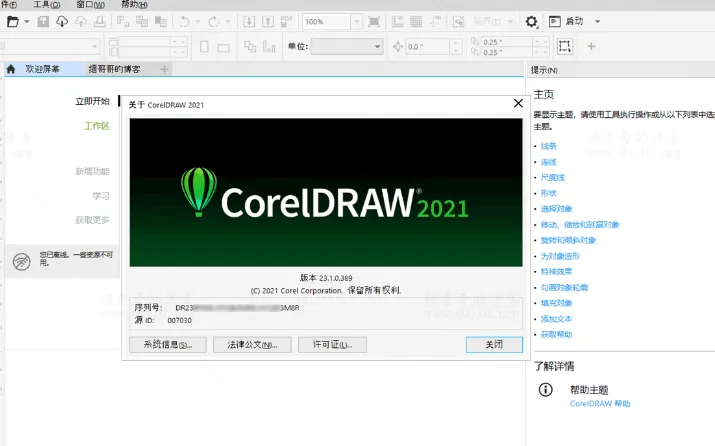Click the Export icon in toolbar
The image size is (715, 446).
(x=268, y=21)
